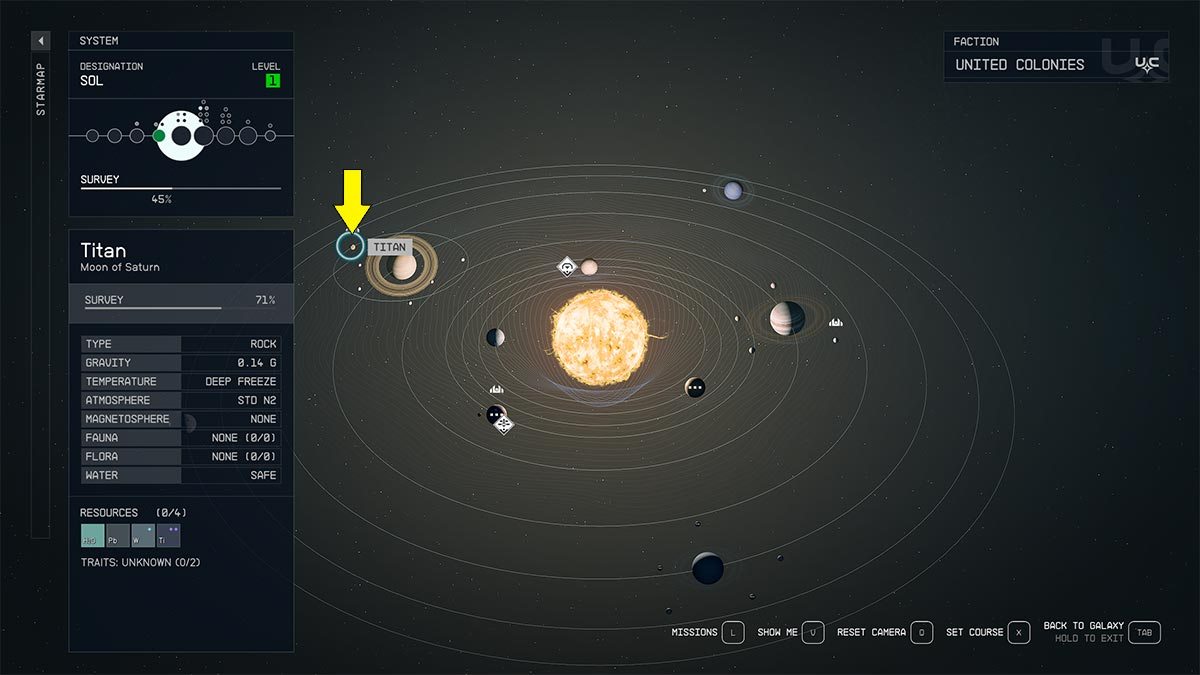Select the GRAVITY 0.14 G row

point(181,363)
